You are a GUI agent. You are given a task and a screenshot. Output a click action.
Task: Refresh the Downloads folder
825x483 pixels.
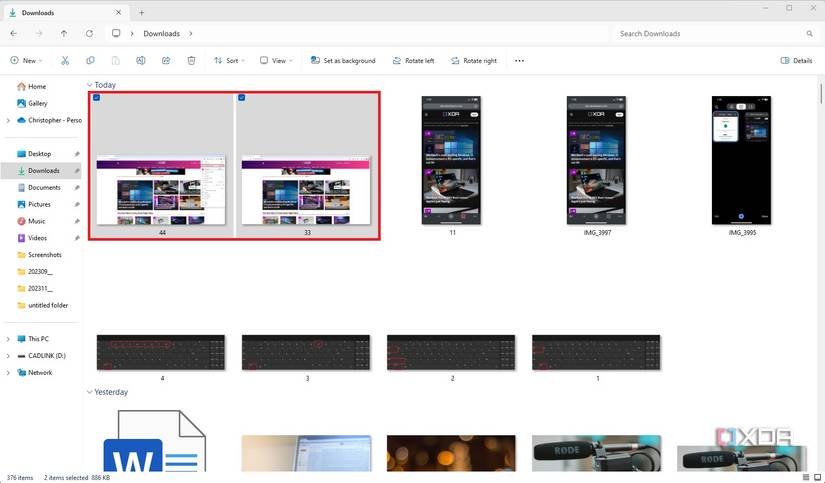click(x=89, y=33)
